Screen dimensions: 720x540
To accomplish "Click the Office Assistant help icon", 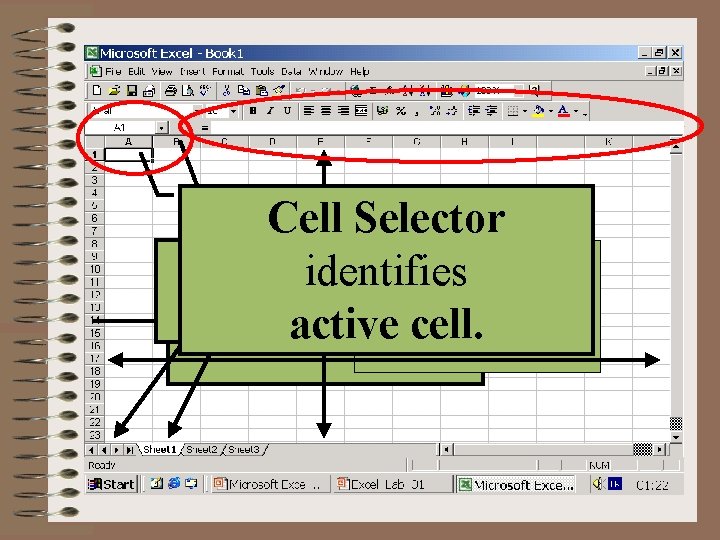I will point(534,90).
